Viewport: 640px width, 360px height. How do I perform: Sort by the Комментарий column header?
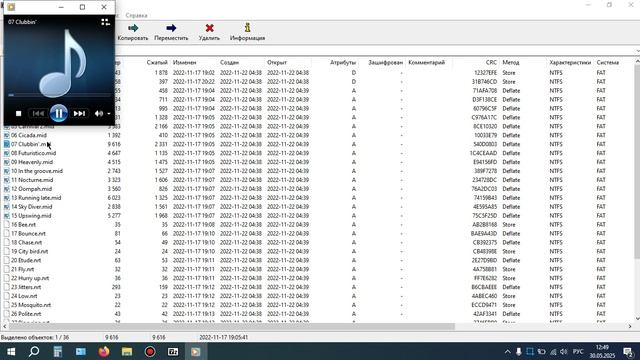(x=427, y=62)
